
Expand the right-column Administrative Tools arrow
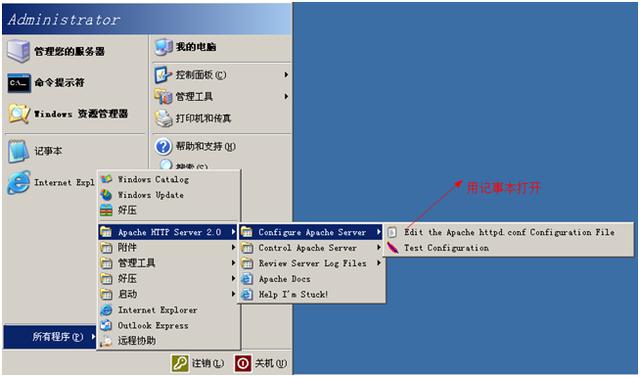(x=286, y=97)
